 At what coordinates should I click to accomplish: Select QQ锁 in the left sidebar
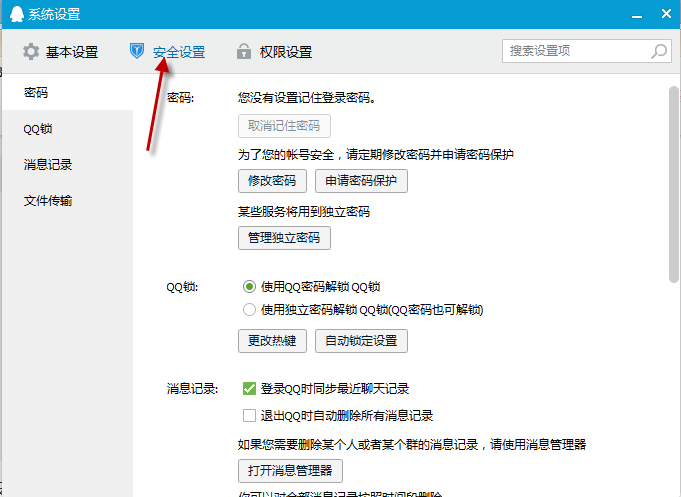pos(67,129)
